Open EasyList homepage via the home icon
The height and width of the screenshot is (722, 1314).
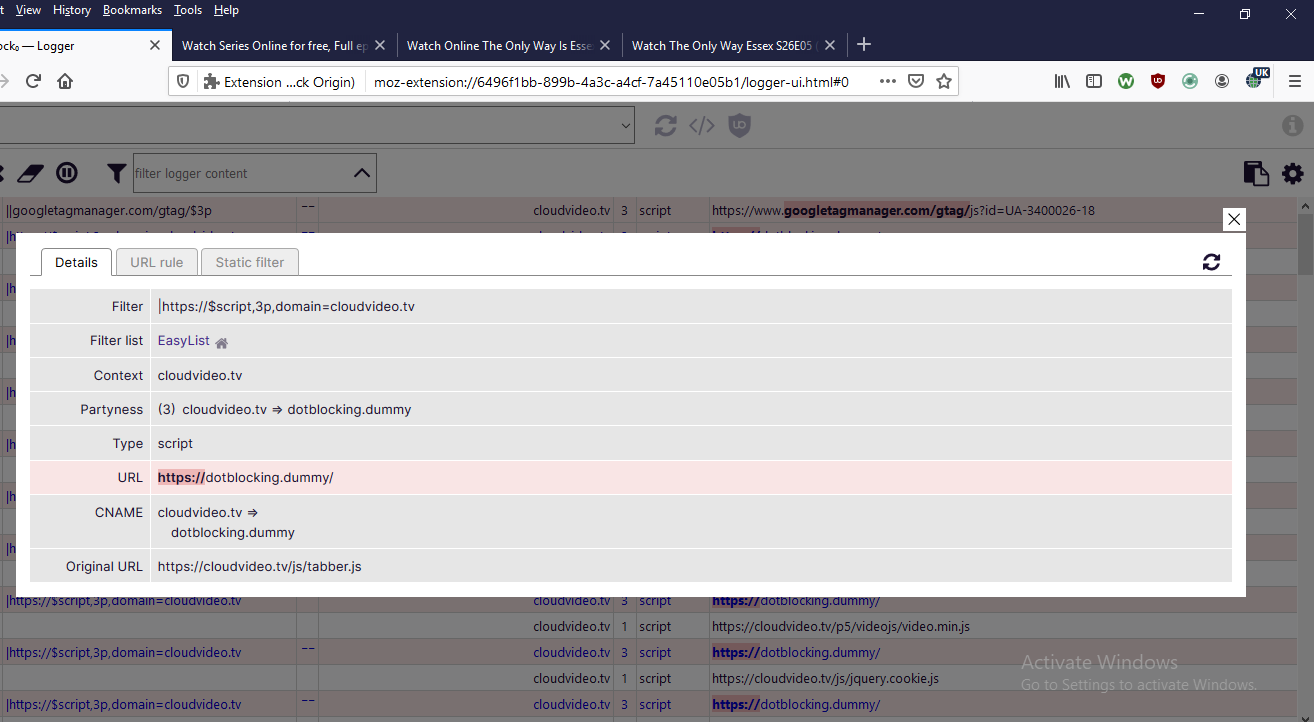[x=221, y=342]
